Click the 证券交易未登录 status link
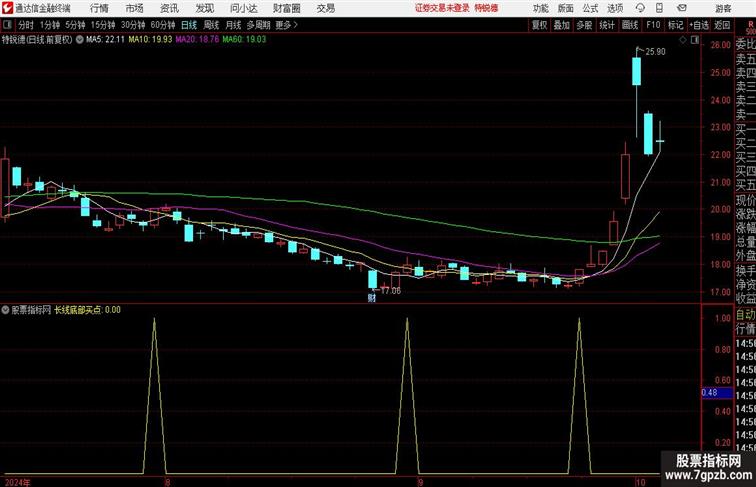Image resolution: width=756 pixels, height=487 pixels. point(442,8)
